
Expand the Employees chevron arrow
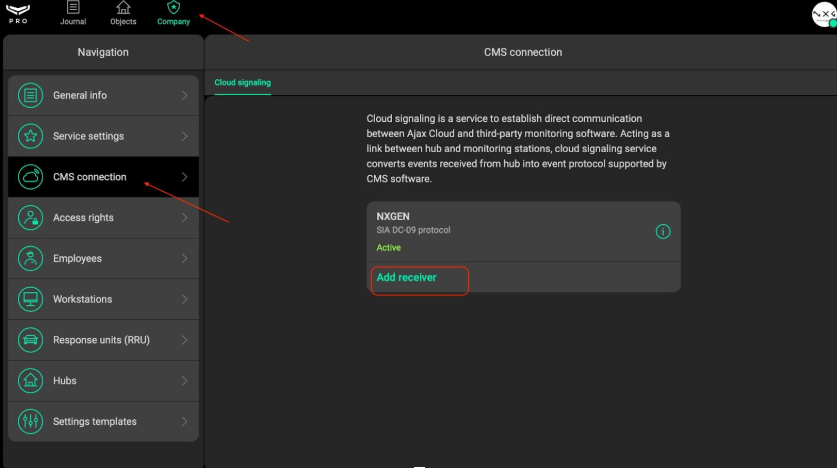185,259
